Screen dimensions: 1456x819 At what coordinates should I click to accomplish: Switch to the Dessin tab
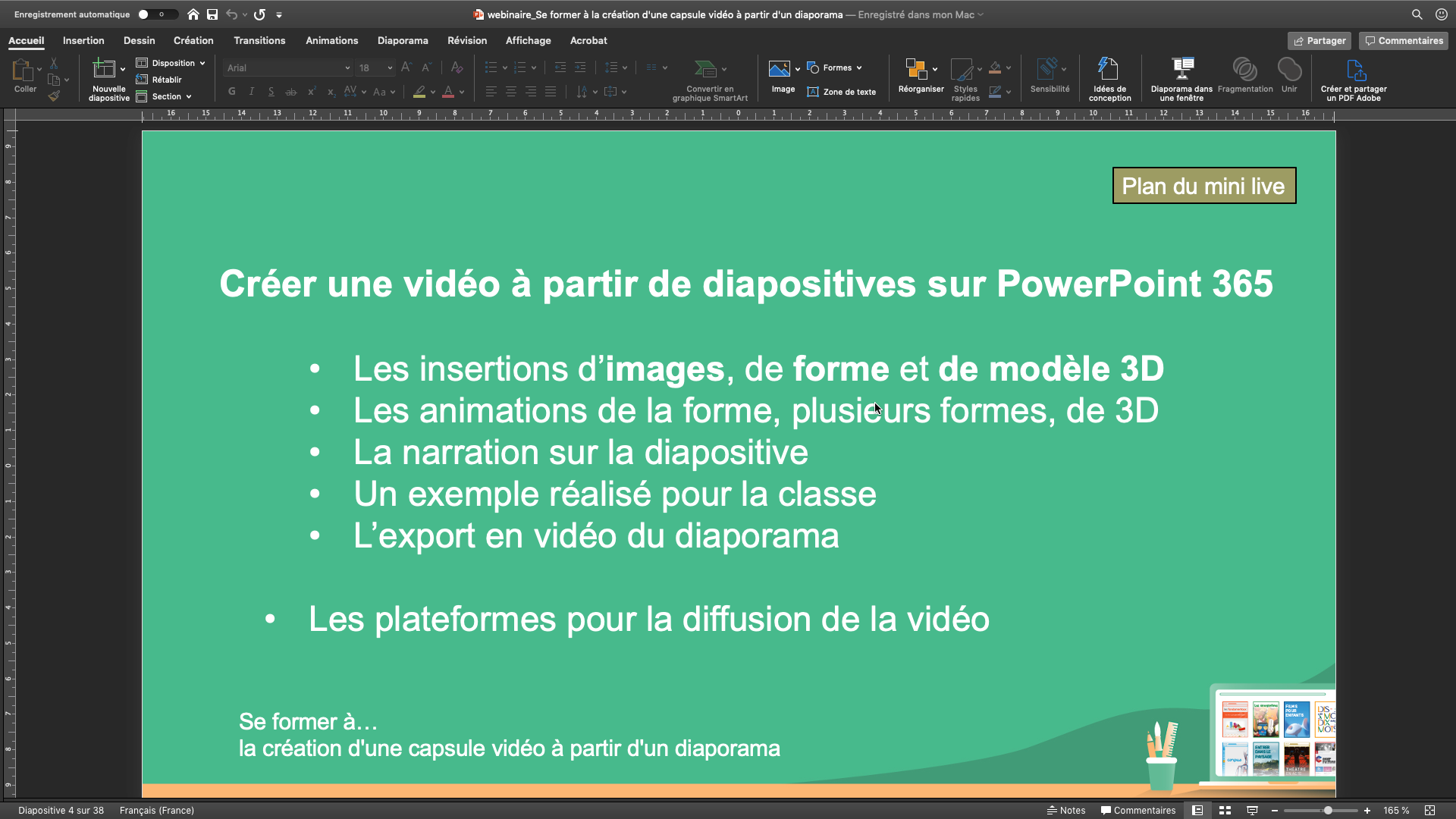coord(139,40)
